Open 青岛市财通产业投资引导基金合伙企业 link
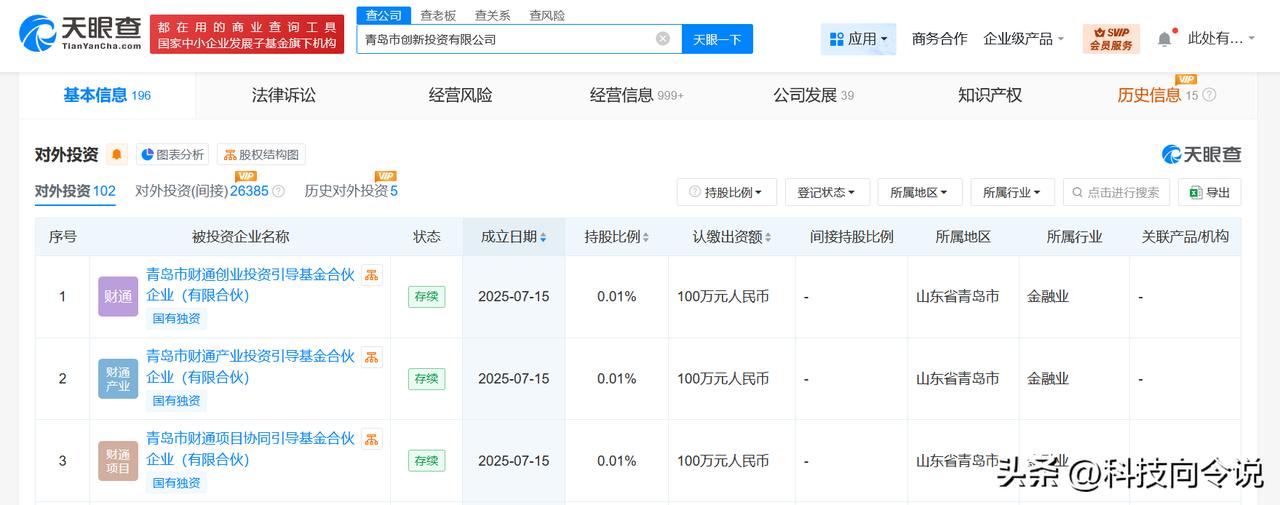The width and height of the screenshot is (1280, 505). (251, 367)
